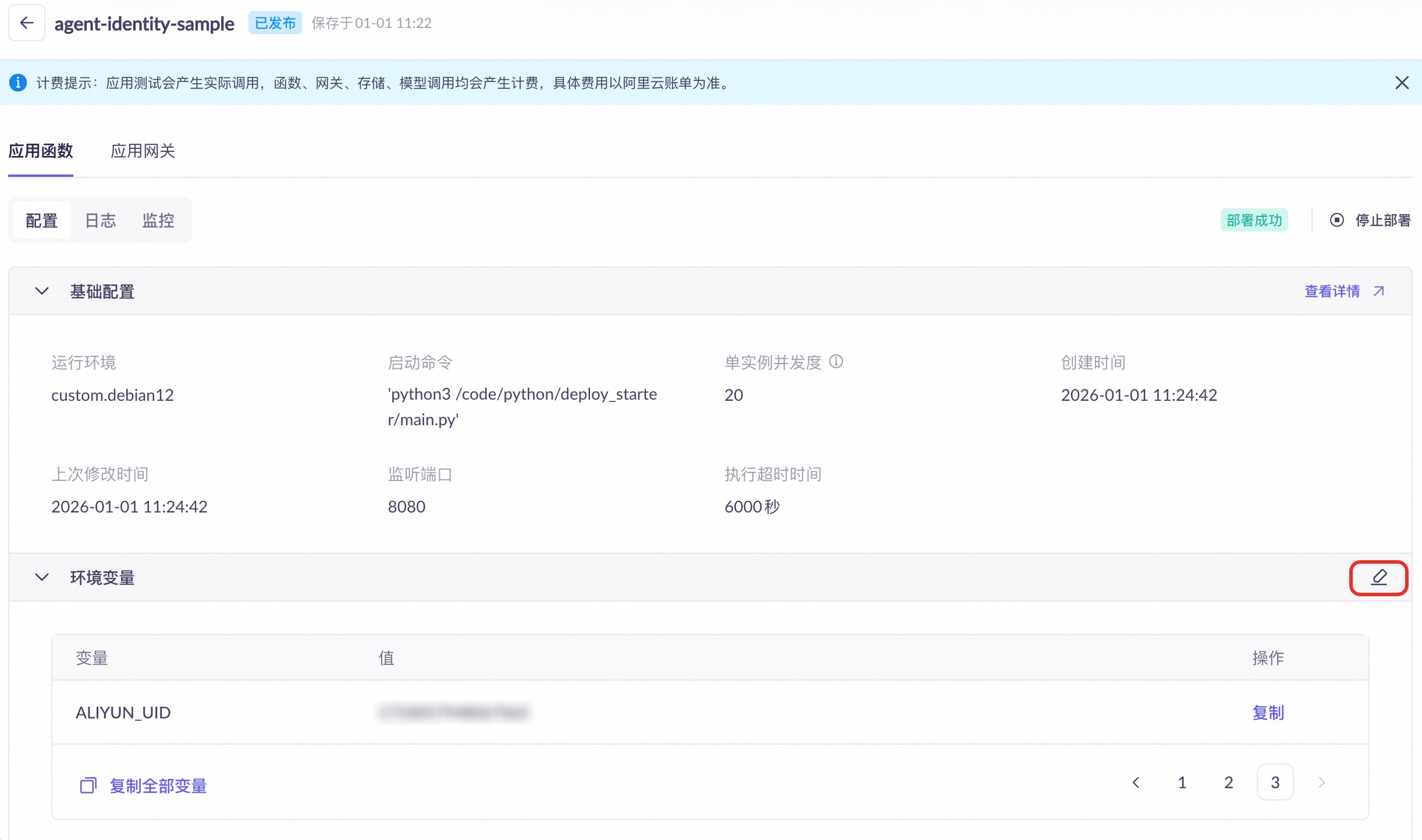Click the info icon beside 单实例并发度
Image resolution: width=1422 pixels, height=840 pixels.
836,362
